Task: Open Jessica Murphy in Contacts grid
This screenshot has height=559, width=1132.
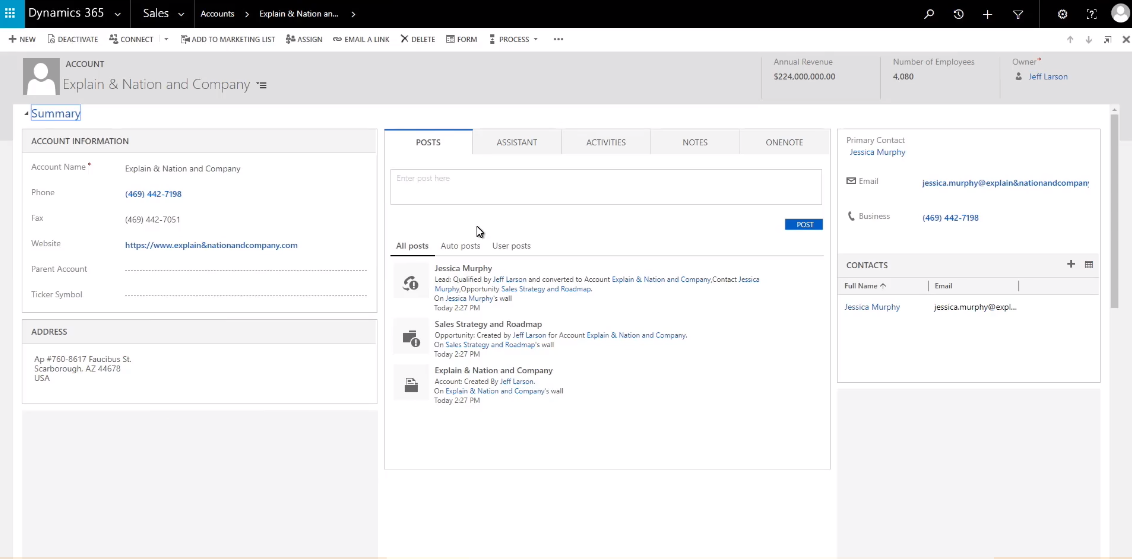Action: pos(872,307)
